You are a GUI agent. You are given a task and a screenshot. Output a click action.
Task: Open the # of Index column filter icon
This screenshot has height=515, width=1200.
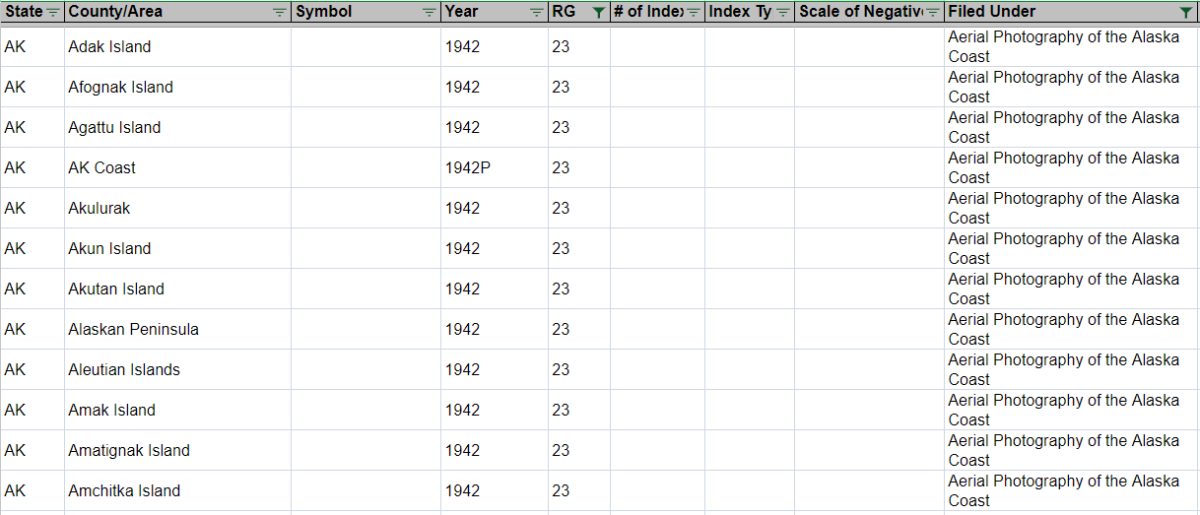pos(693,12)
